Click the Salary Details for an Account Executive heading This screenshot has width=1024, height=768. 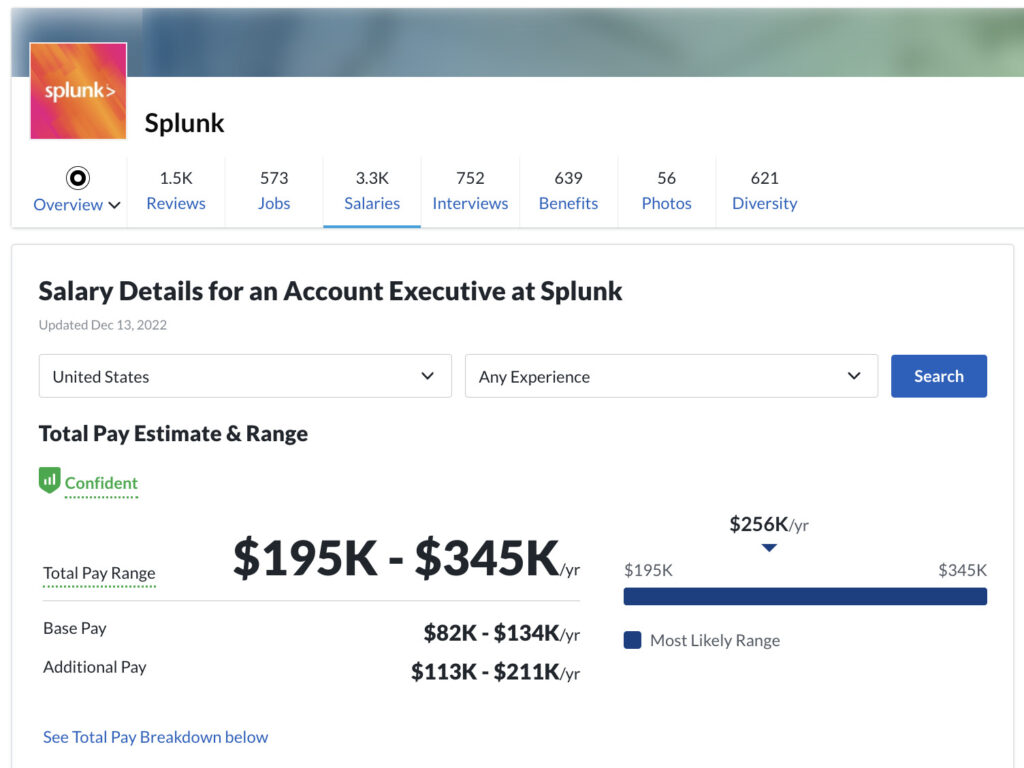[x=330, y=291]
